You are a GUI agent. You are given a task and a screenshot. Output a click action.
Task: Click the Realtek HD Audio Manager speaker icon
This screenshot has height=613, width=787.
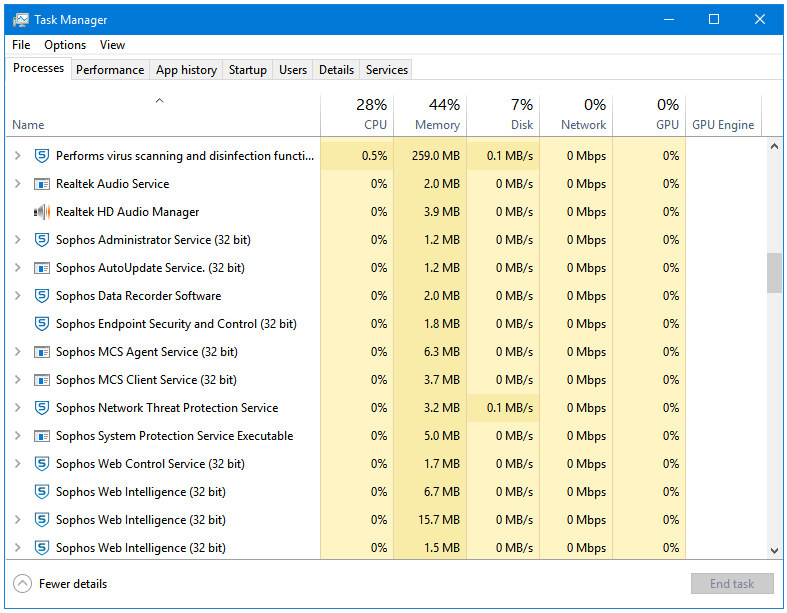(x=42, y=212)
